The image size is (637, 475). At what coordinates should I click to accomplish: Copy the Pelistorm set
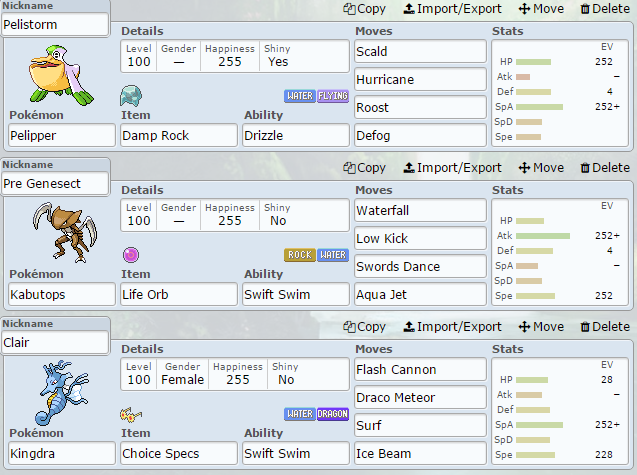tap(364, 9)
